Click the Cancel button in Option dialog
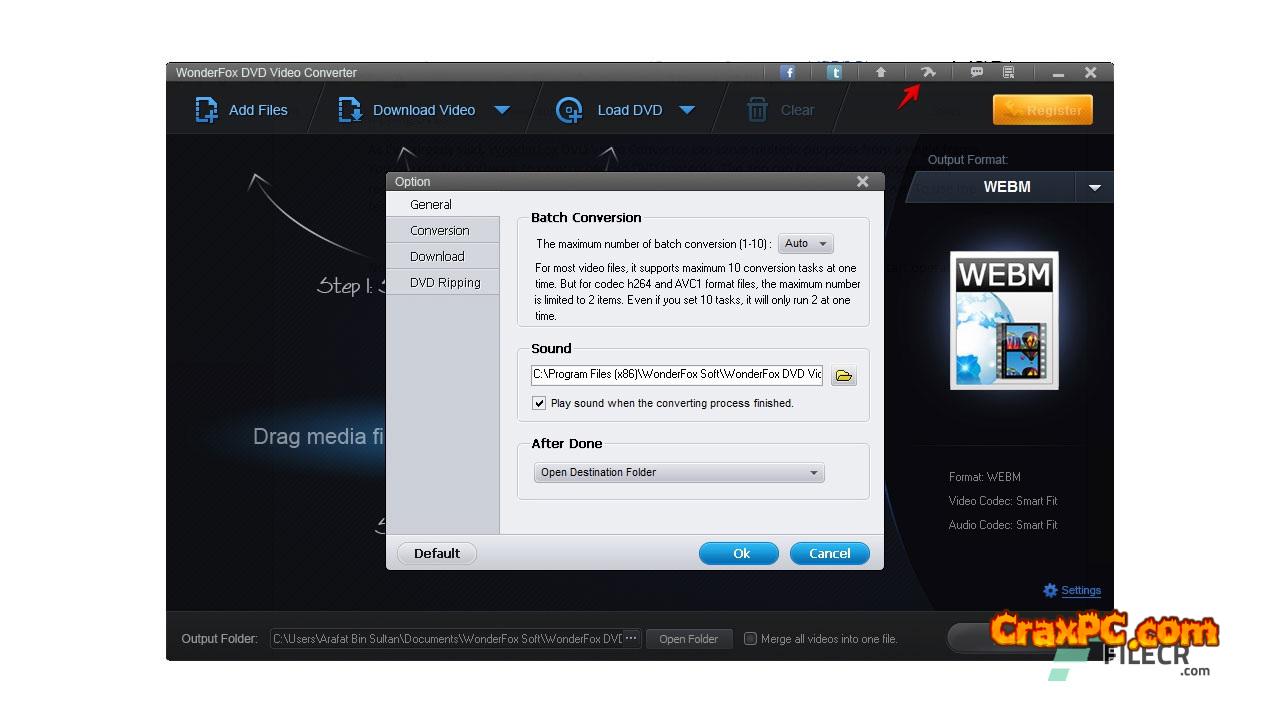Screen dimensions: 1280x720 pyautogui.click(x=830, y=553)
